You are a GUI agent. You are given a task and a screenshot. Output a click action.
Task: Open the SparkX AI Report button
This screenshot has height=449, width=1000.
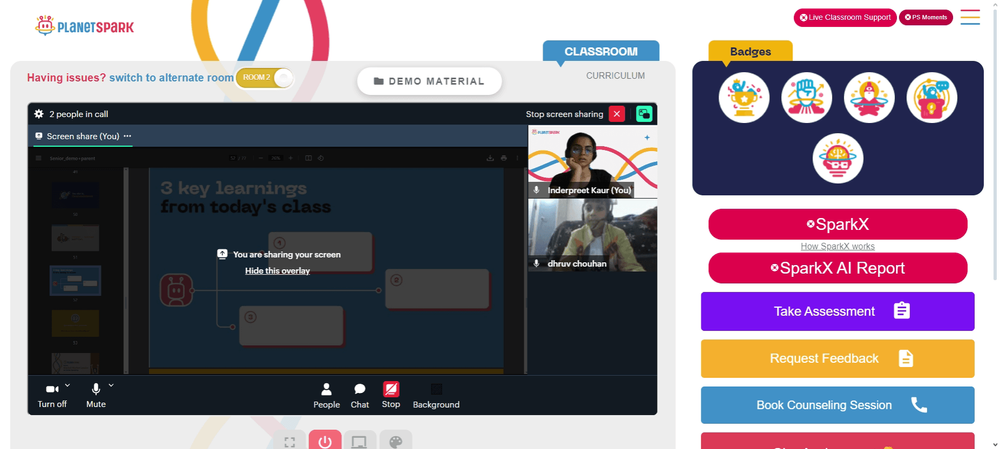(837, 268)
